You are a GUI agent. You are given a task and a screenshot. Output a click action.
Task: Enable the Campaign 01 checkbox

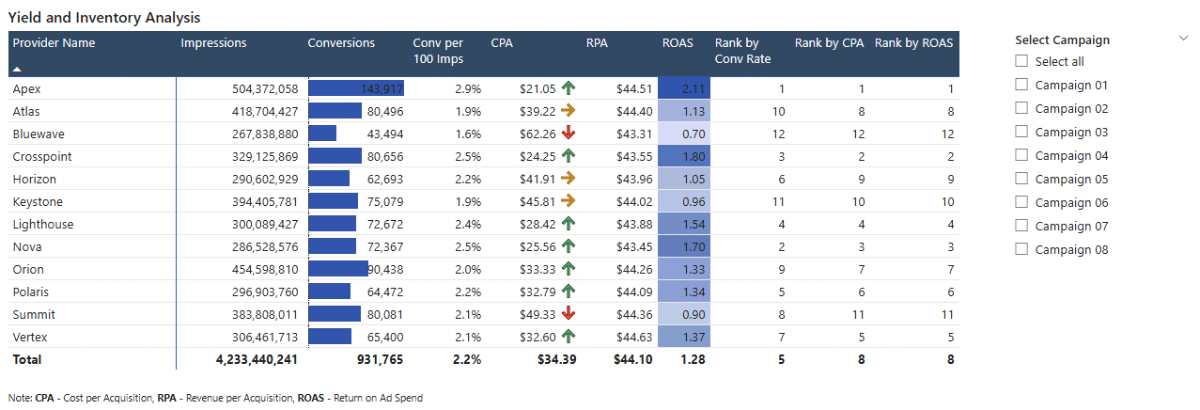(1021, 85)
